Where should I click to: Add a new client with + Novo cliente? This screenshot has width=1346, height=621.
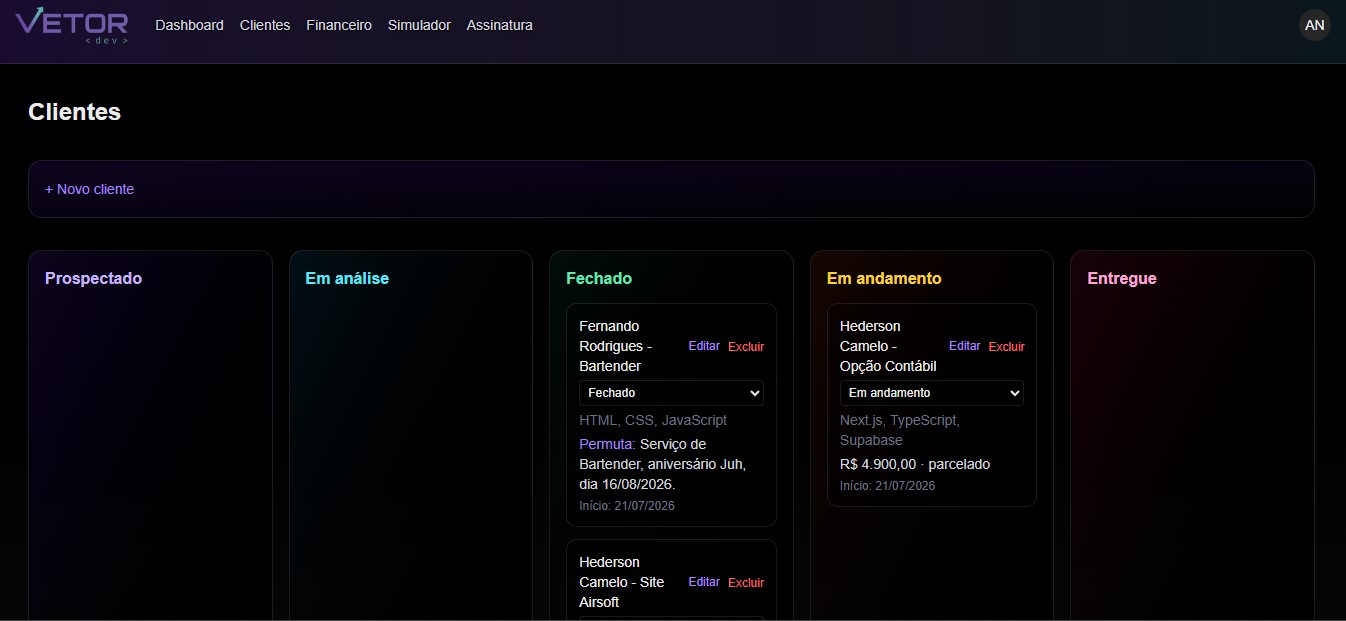click(90, 189)
